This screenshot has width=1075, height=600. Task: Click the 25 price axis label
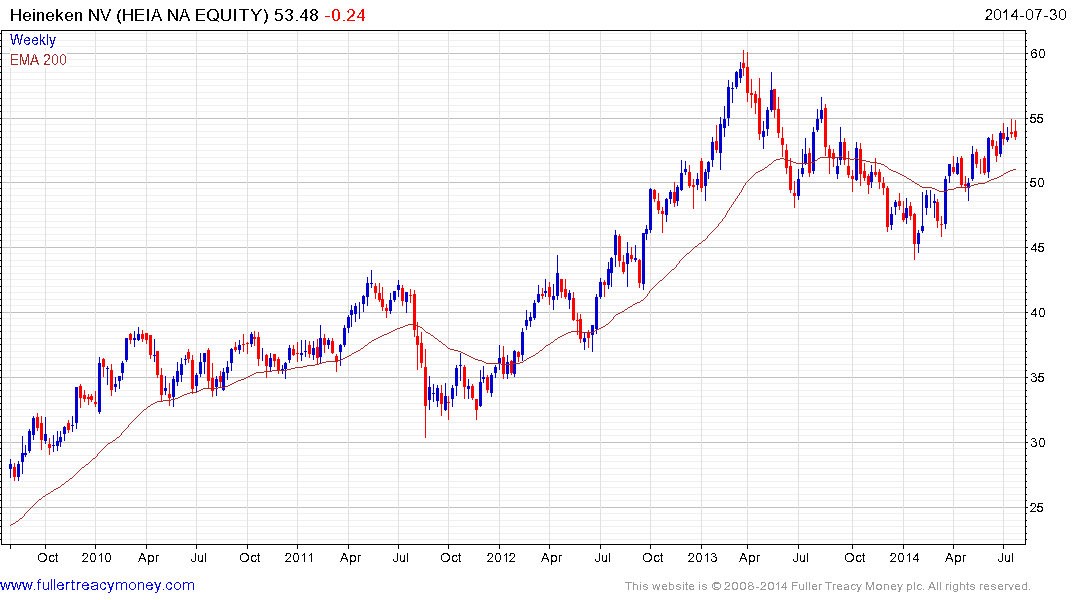[x=1037, y=507]
